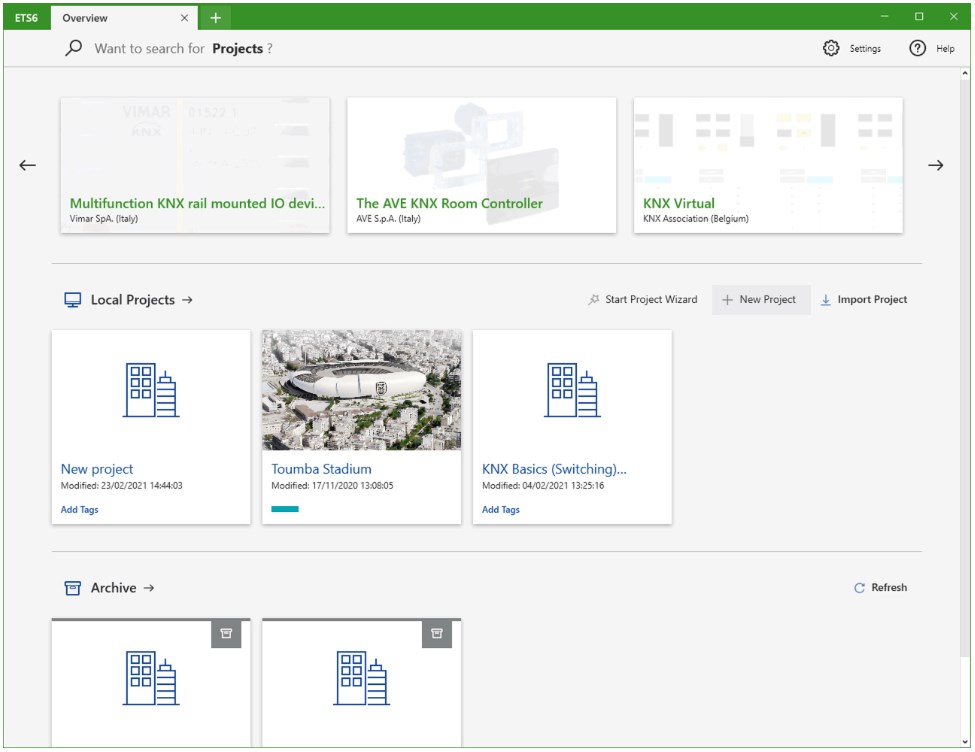
Task: Open Help with the question mark icon
Action: coord(917,48)
